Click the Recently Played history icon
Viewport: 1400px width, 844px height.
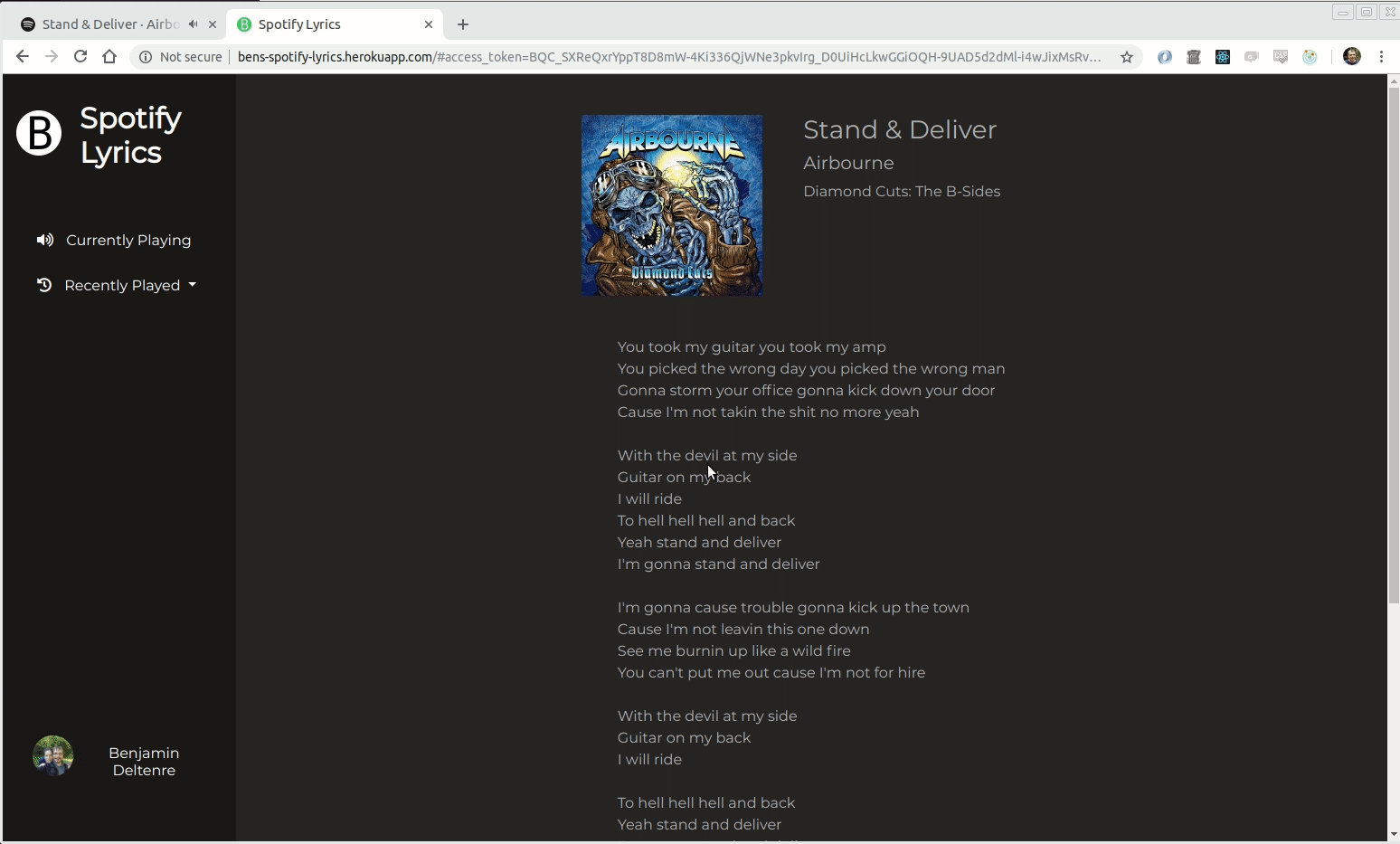point(43,285)
